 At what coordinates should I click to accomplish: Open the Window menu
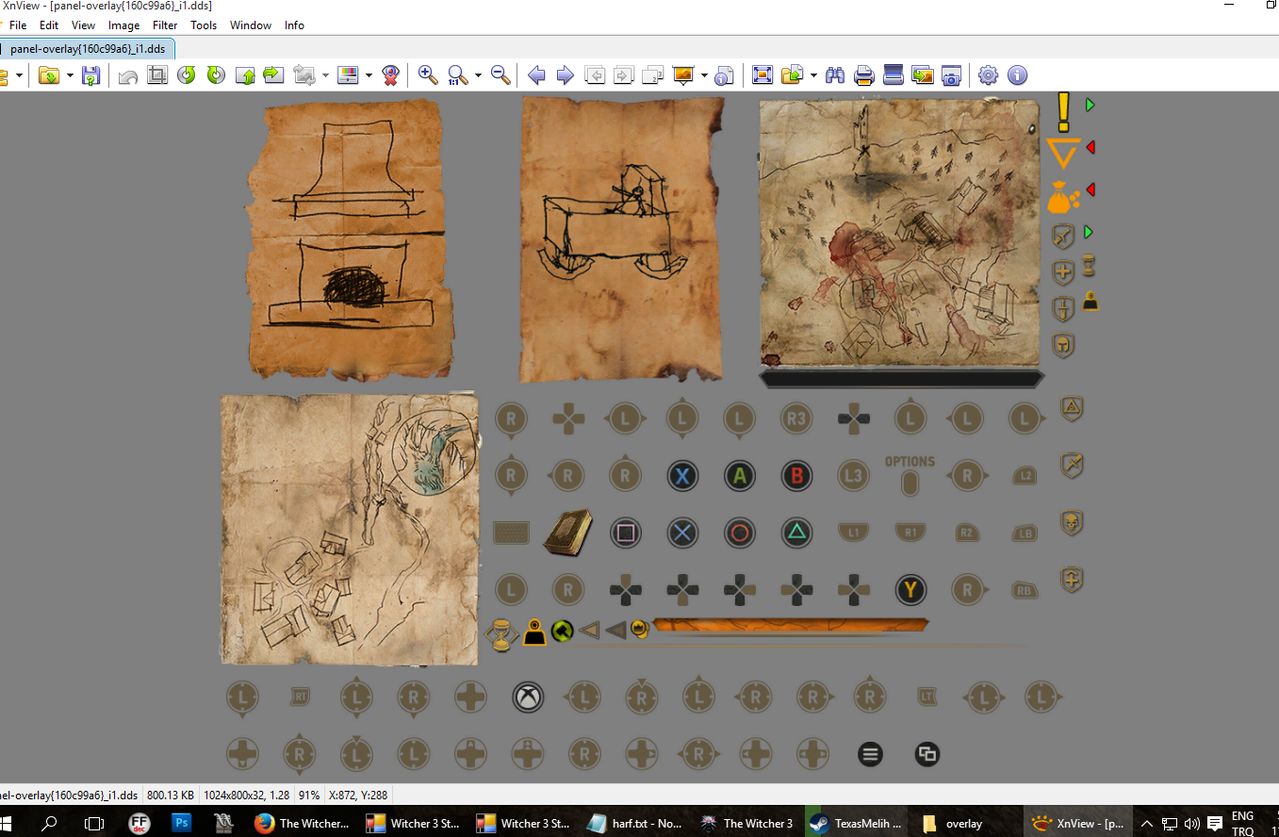(x=251, y=25)
